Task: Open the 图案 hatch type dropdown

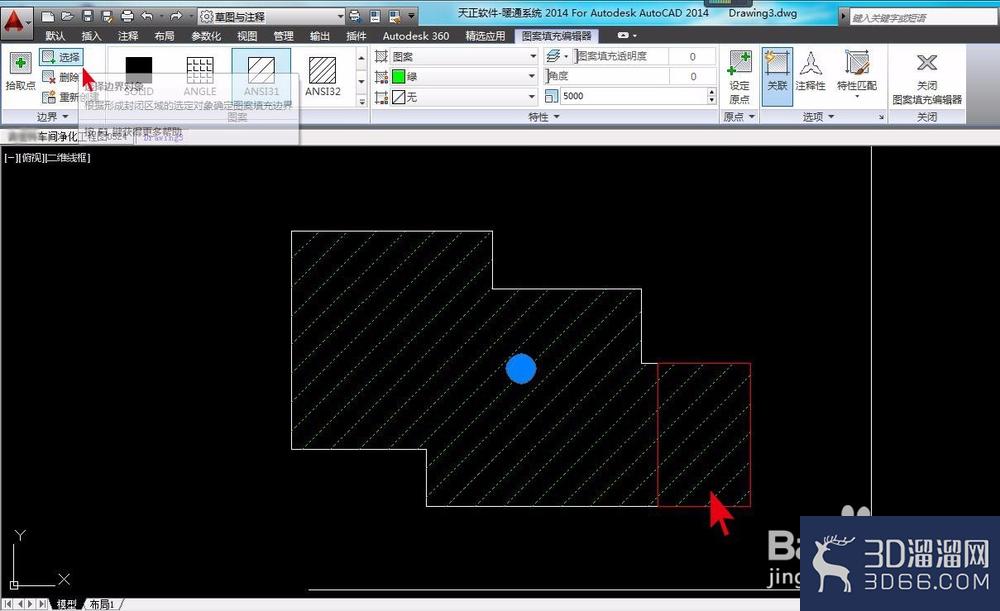Action: tap(465, 57)
